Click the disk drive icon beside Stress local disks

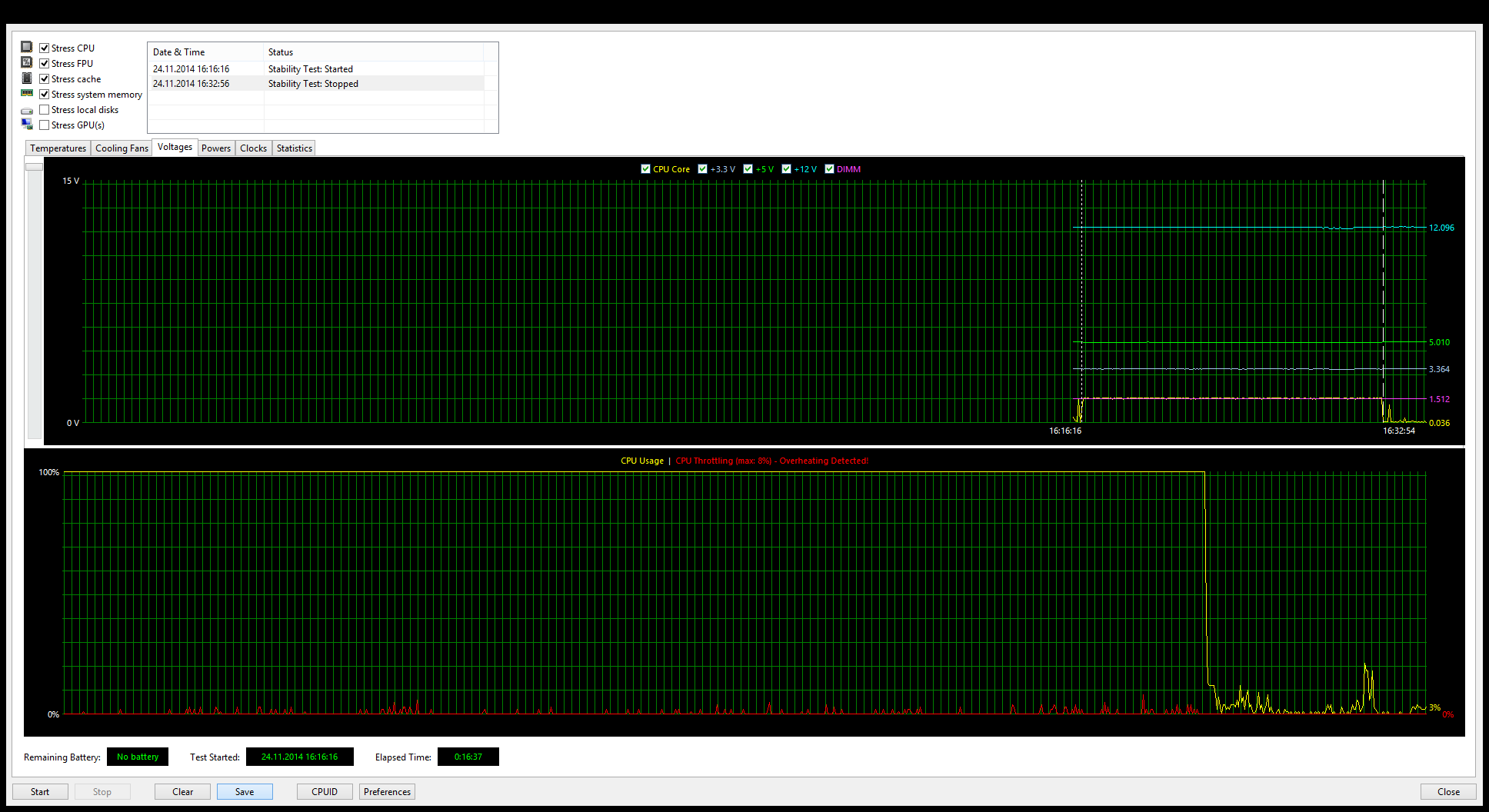pyautogui.click(x=27, y=111)
